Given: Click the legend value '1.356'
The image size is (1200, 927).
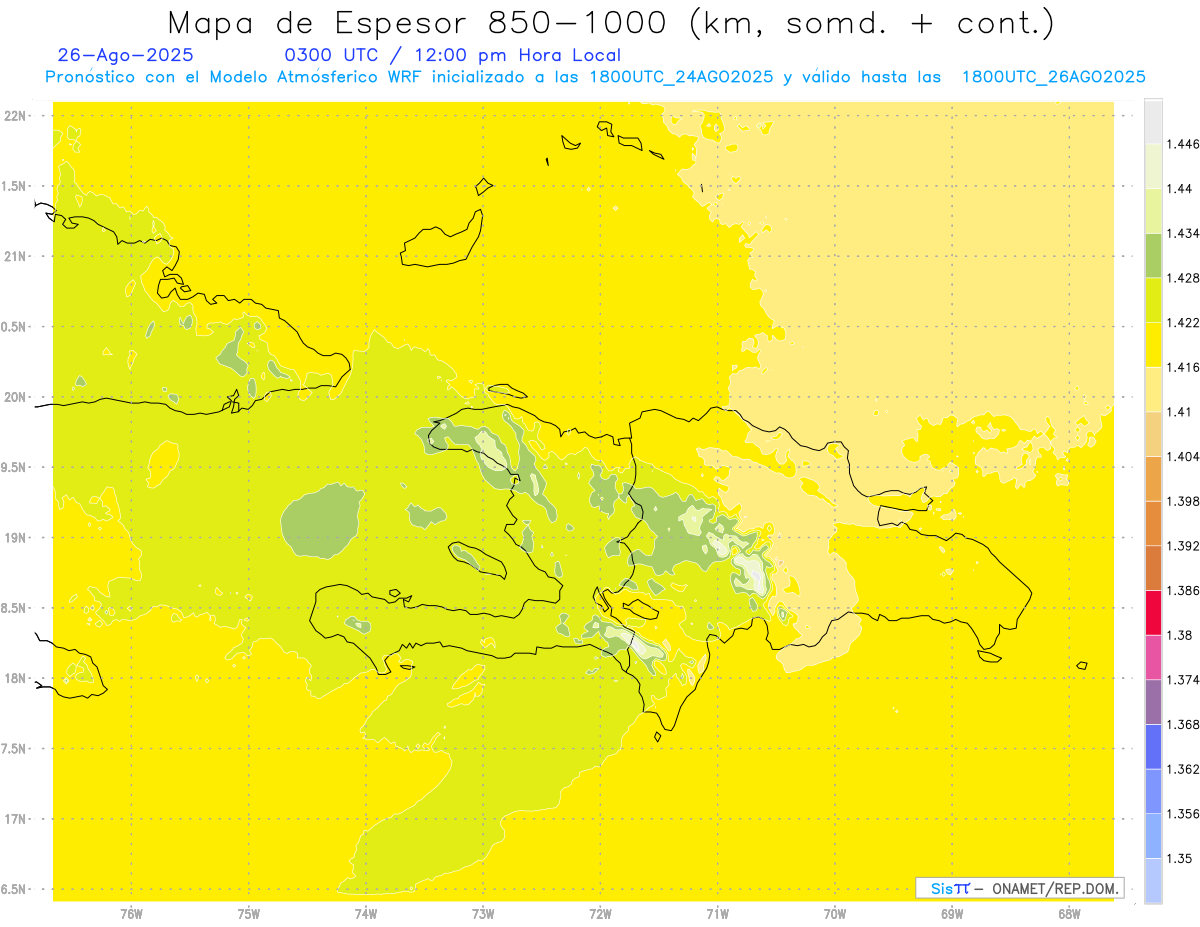Looking at the screenshot, I should pos(1183,814).
